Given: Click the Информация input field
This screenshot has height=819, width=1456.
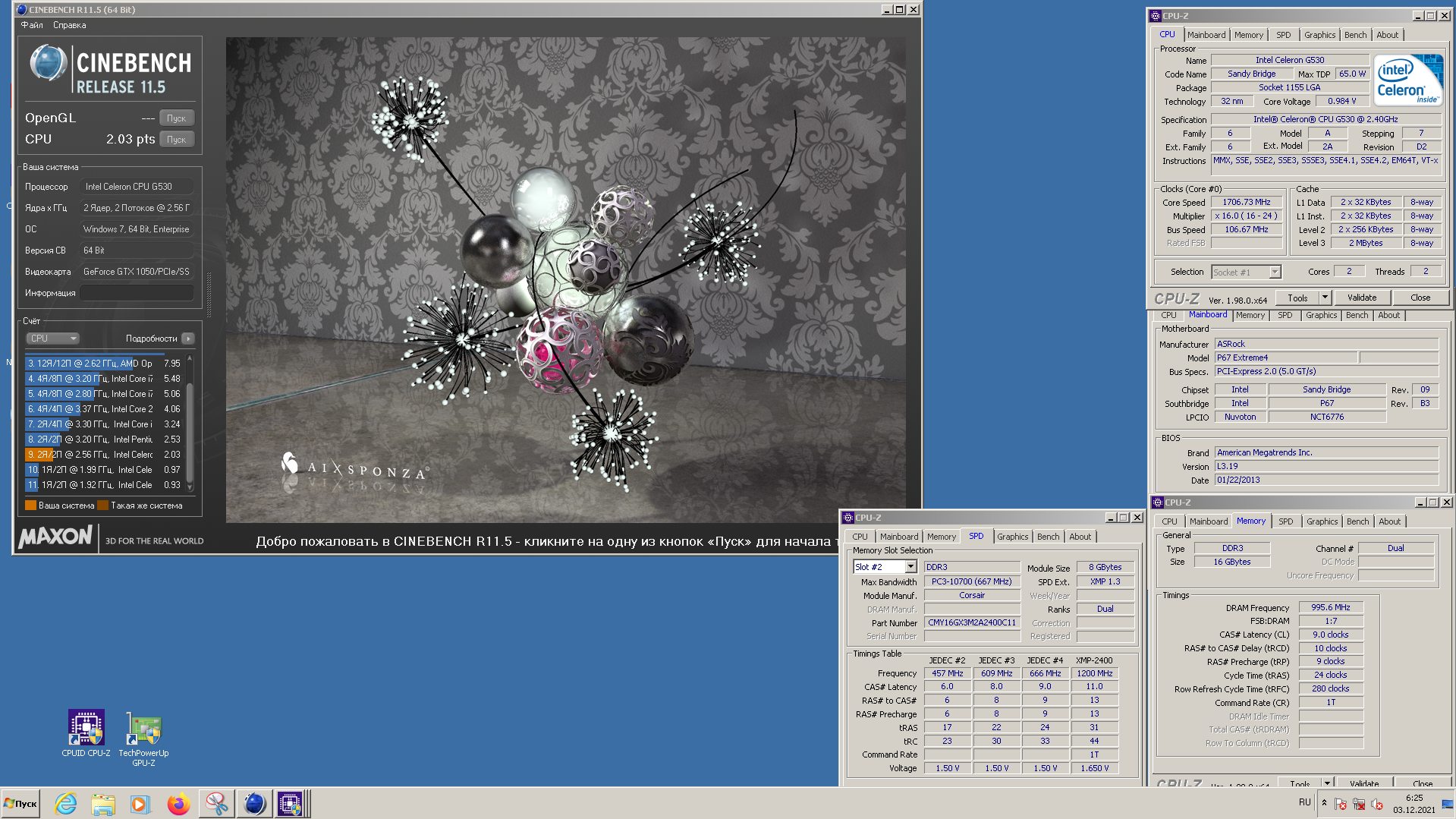Looking at the screenshot, I should pos(137,293).
